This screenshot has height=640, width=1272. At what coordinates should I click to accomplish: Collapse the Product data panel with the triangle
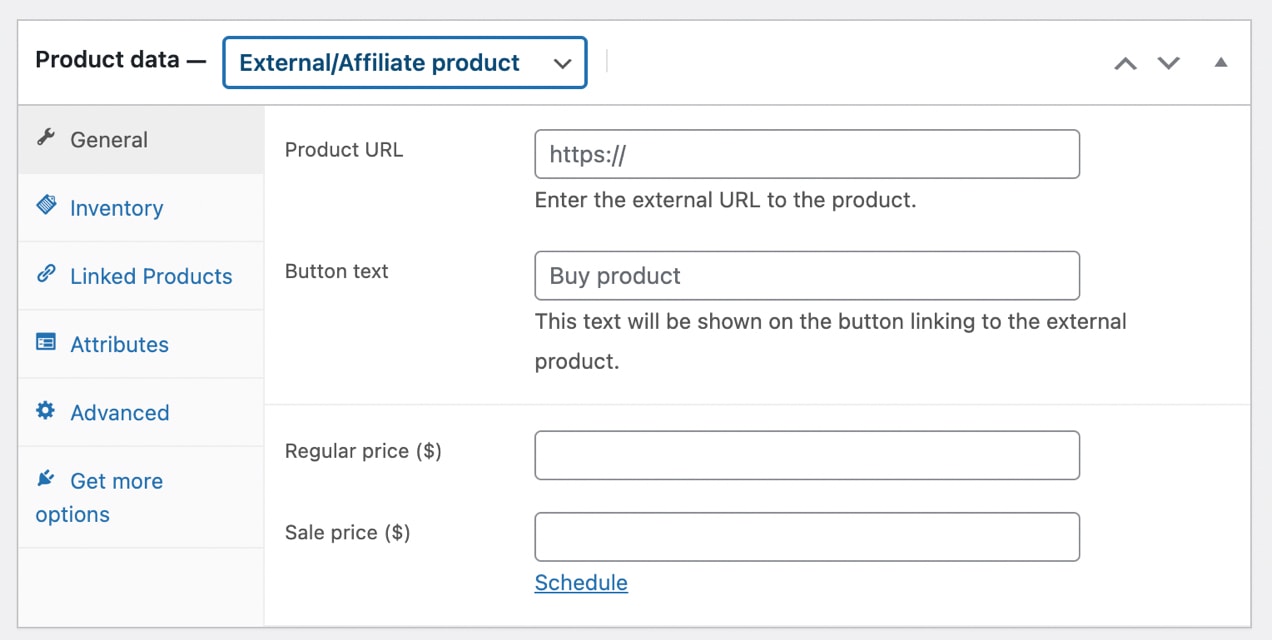tap(1220, 62)
